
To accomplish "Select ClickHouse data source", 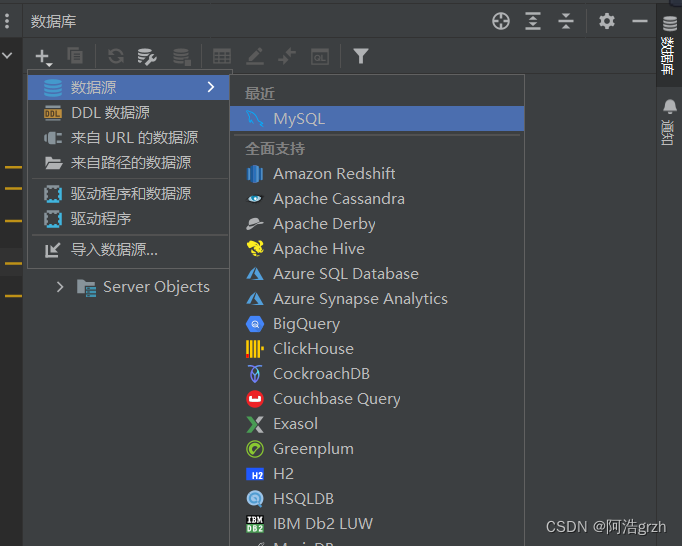I will coord(377,349).
